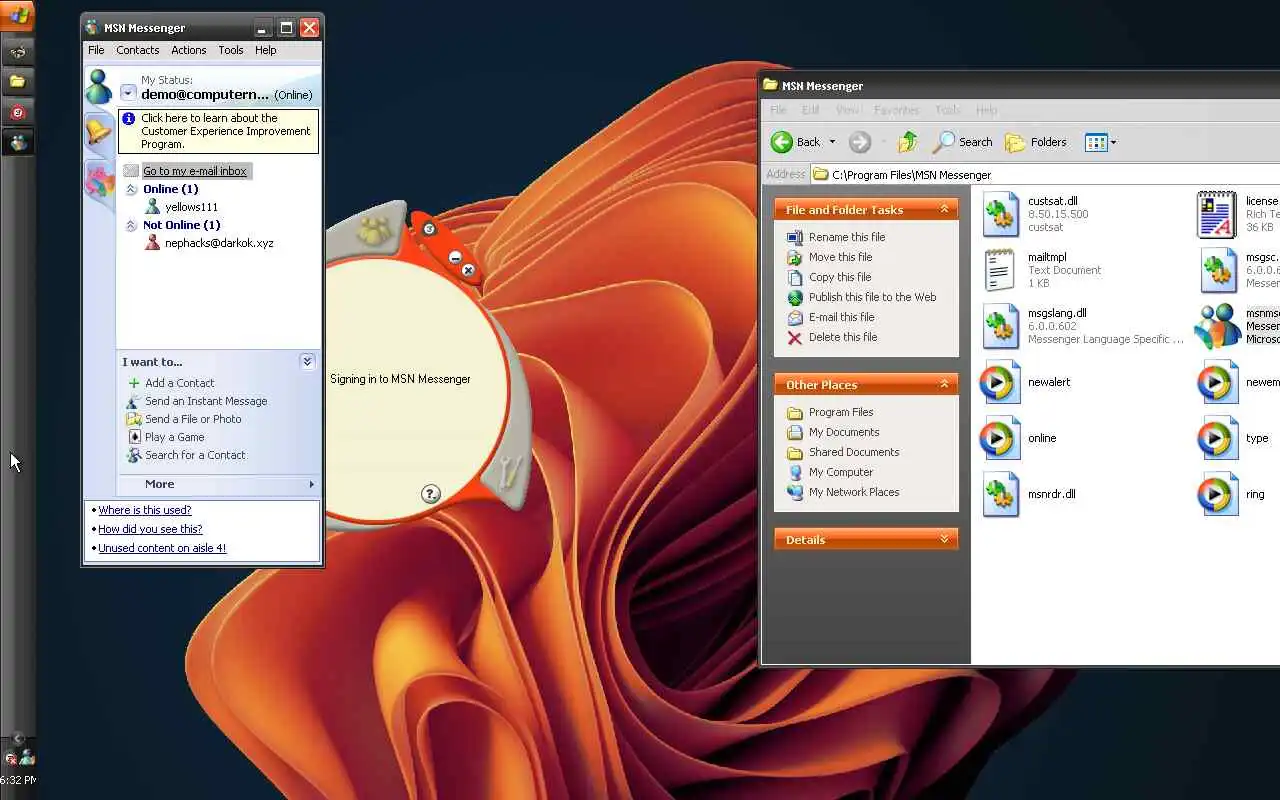Expand the Details section
The width and height of the screenshot is (1280, 800).
pos(944,539)
